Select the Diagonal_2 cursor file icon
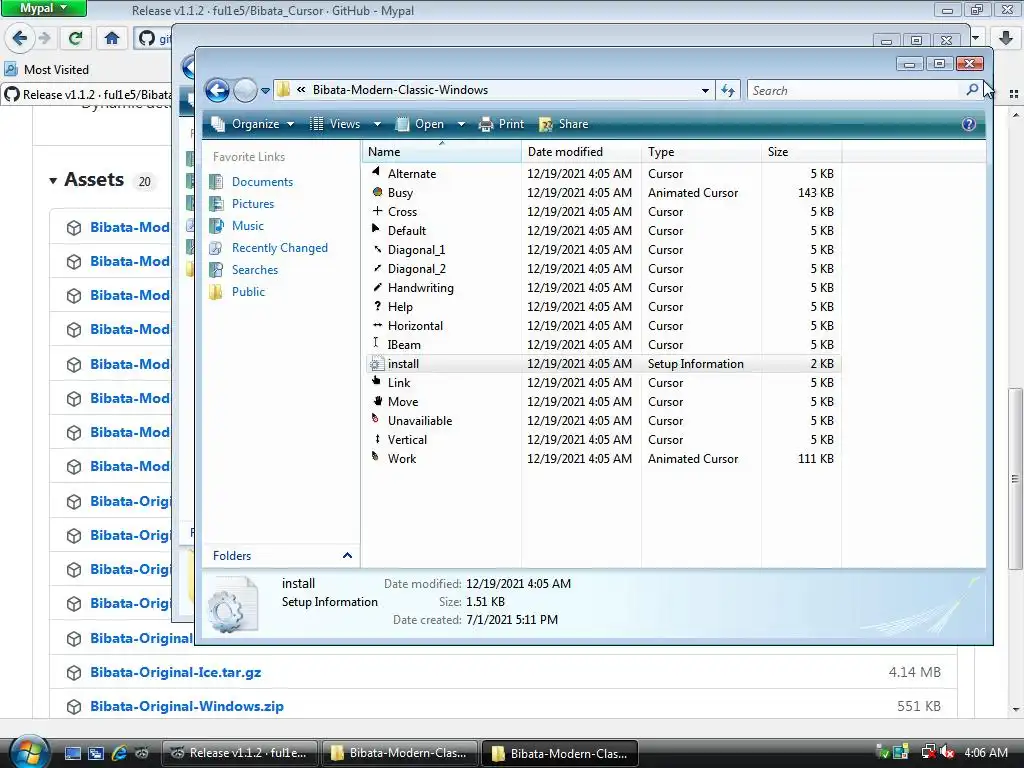Screen dimensions: 1024x768 (377, 268)
